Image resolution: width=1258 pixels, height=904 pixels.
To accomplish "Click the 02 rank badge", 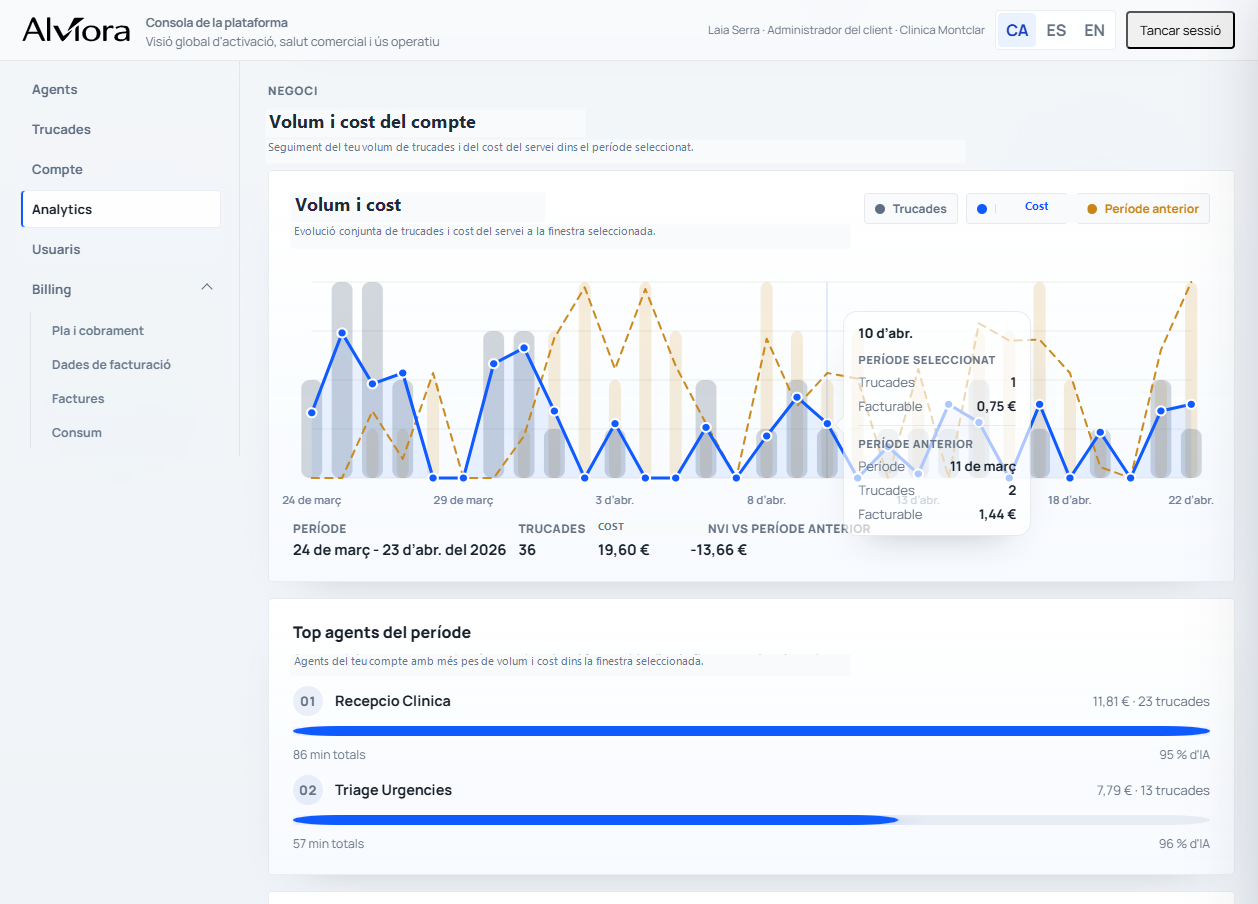I will 308,791.
